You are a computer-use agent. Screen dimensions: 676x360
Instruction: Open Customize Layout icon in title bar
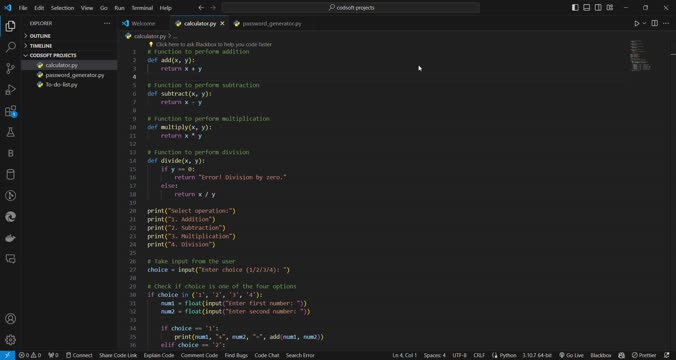(610, 8)
